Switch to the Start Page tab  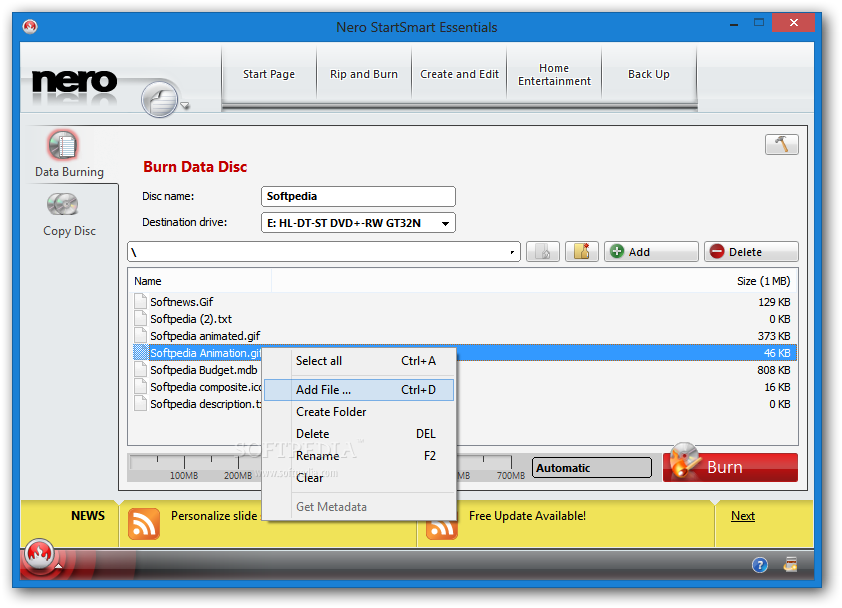[x=269, y=74]
